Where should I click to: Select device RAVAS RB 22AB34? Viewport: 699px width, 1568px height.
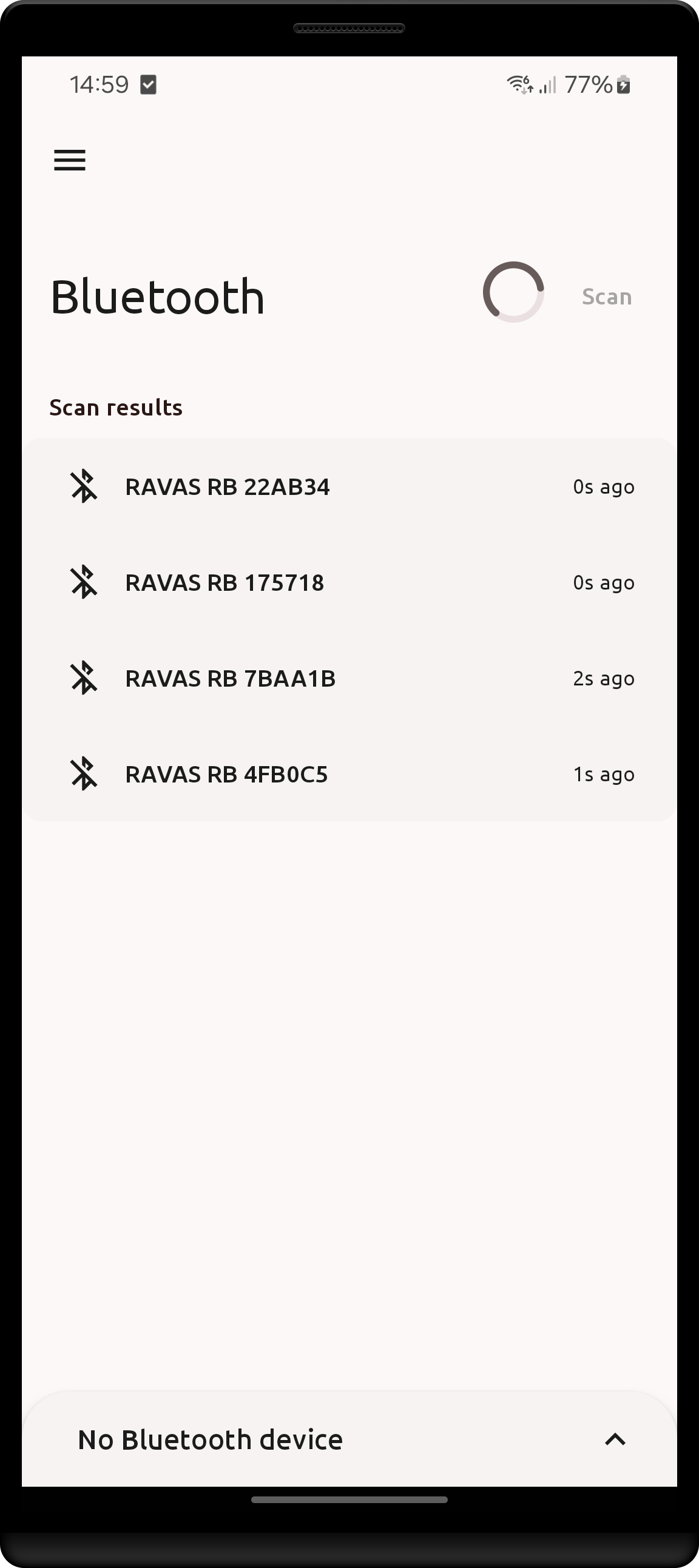coord(227,487)
